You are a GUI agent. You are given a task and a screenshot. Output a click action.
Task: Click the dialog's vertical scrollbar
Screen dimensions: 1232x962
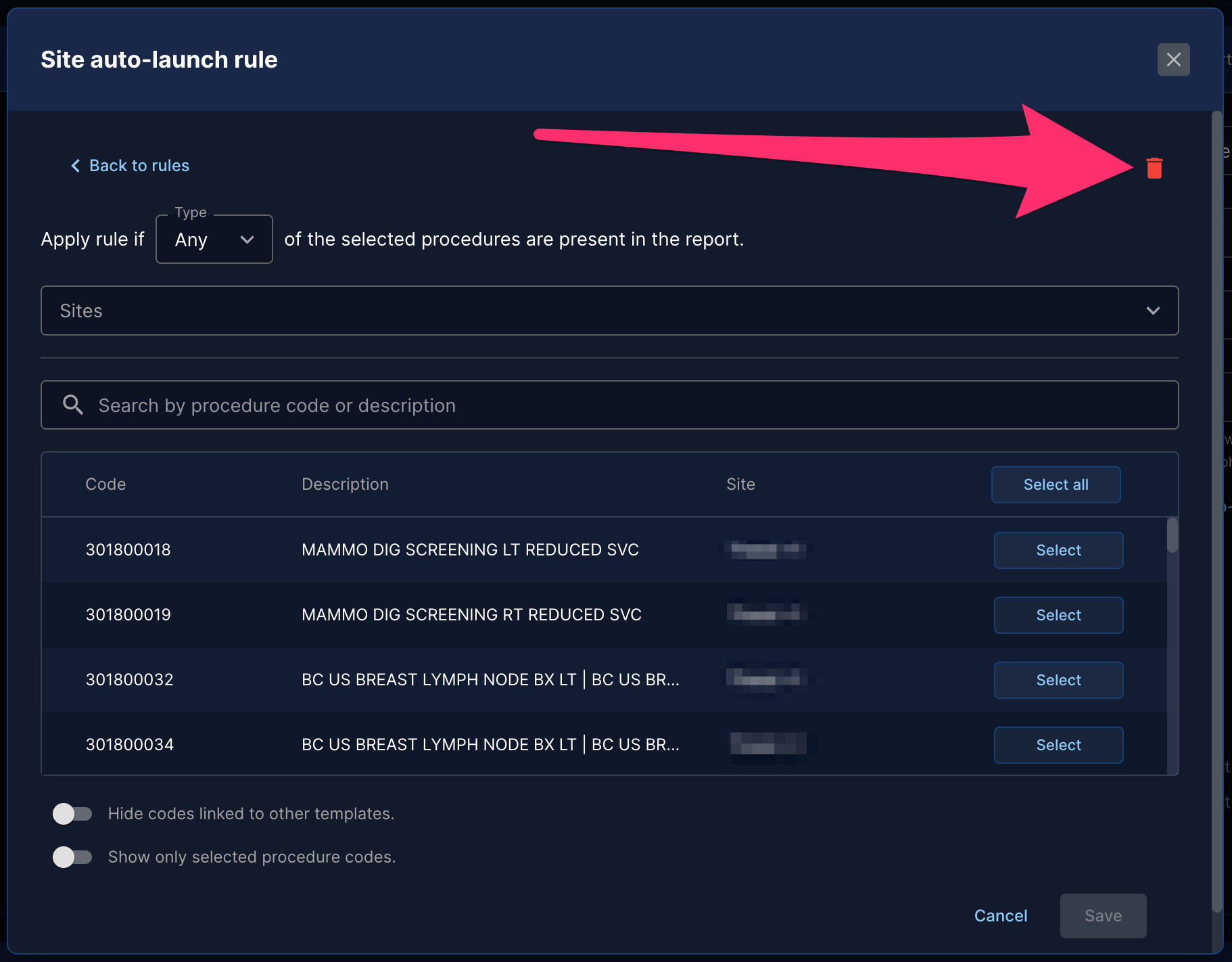click(x=1216, y=511)
